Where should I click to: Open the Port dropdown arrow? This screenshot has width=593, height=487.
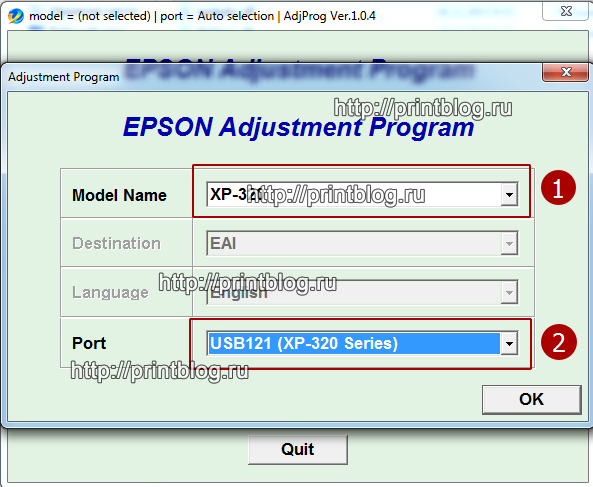pyautogui.click(x=509, y=343)
